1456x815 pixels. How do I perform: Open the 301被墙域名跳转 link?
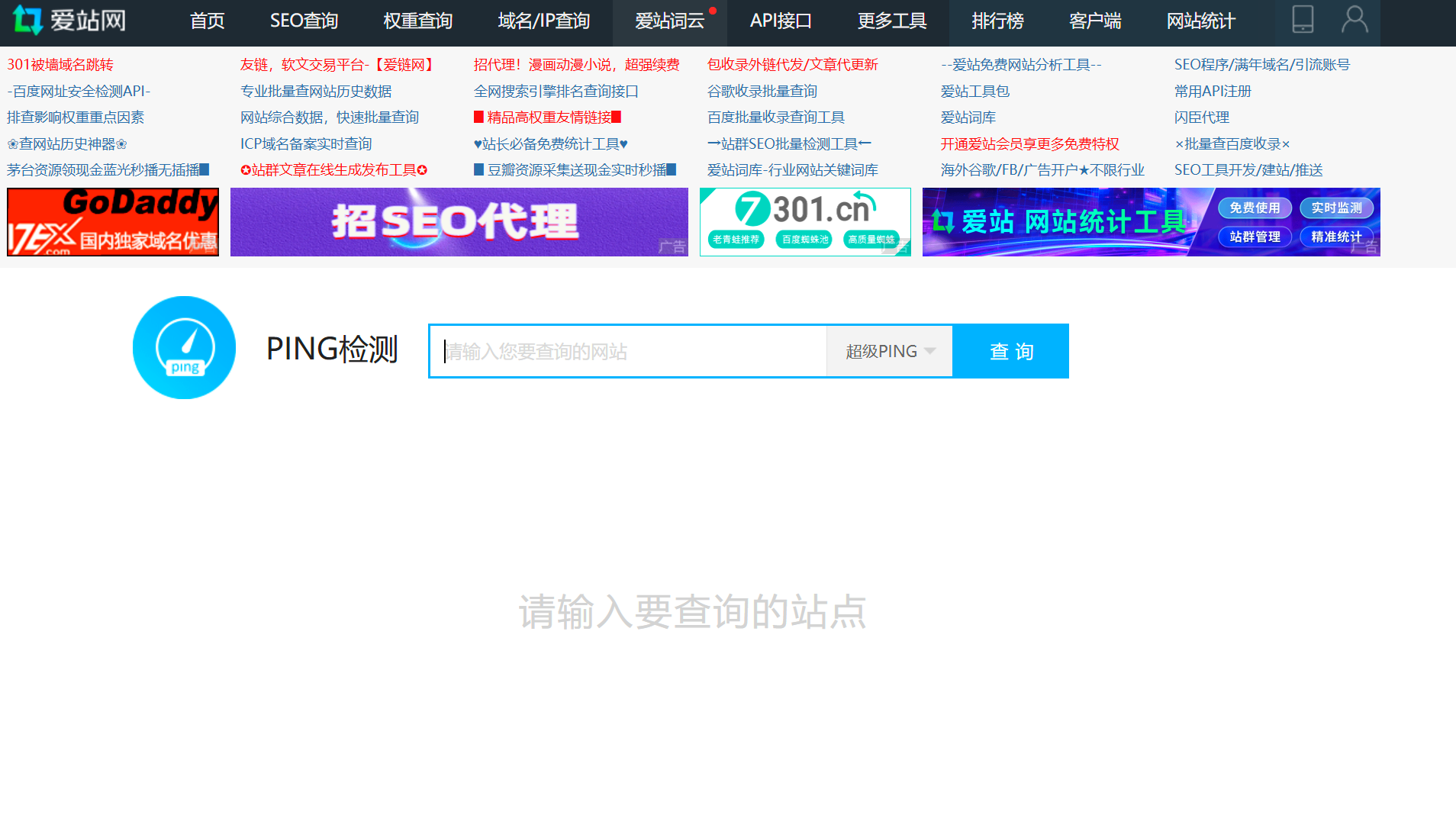[60, 65]
